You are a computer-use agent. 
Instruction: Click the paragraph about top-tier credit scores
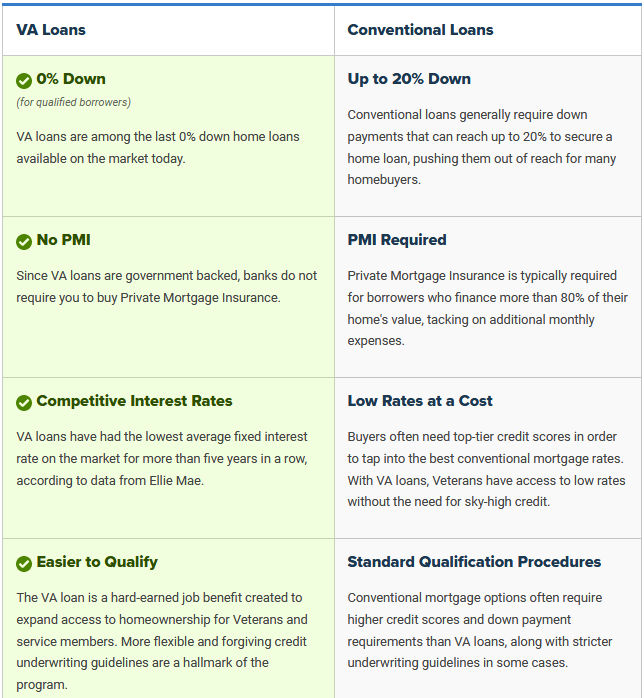coord(486,469)
